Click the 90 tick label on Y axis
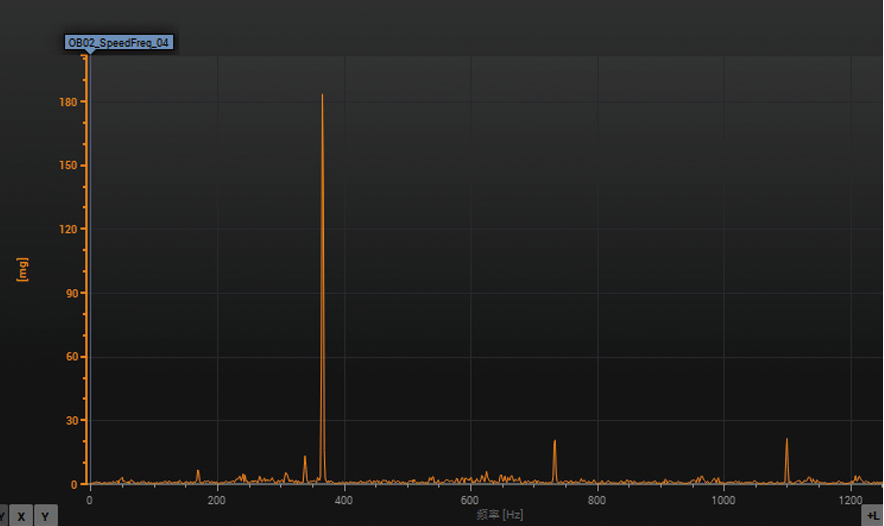Screen dimensions: 884x526 [71, 293]
